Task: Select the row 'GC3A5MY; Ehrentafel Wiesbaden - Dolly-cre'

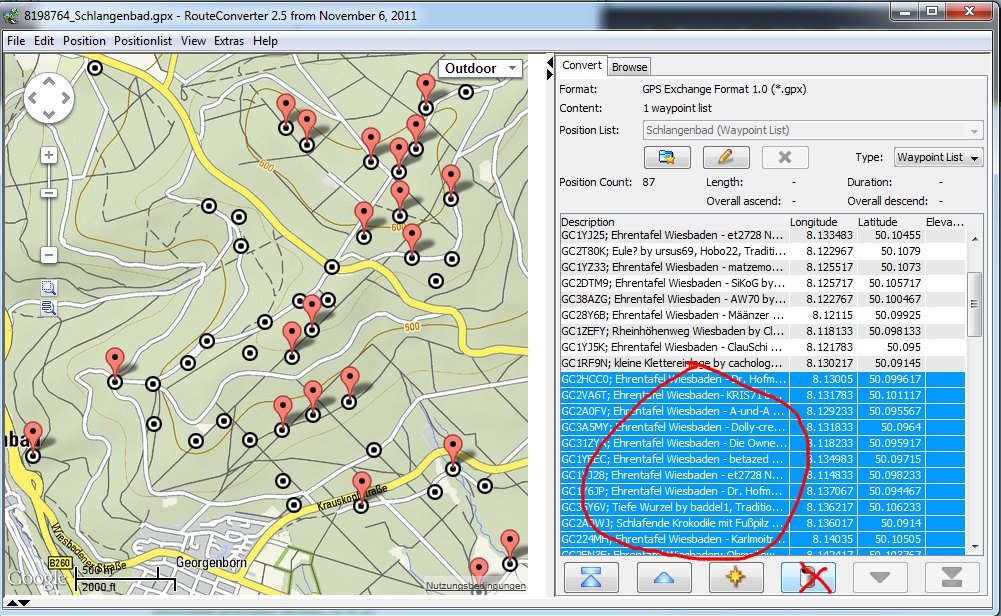Action: [763, 427]
